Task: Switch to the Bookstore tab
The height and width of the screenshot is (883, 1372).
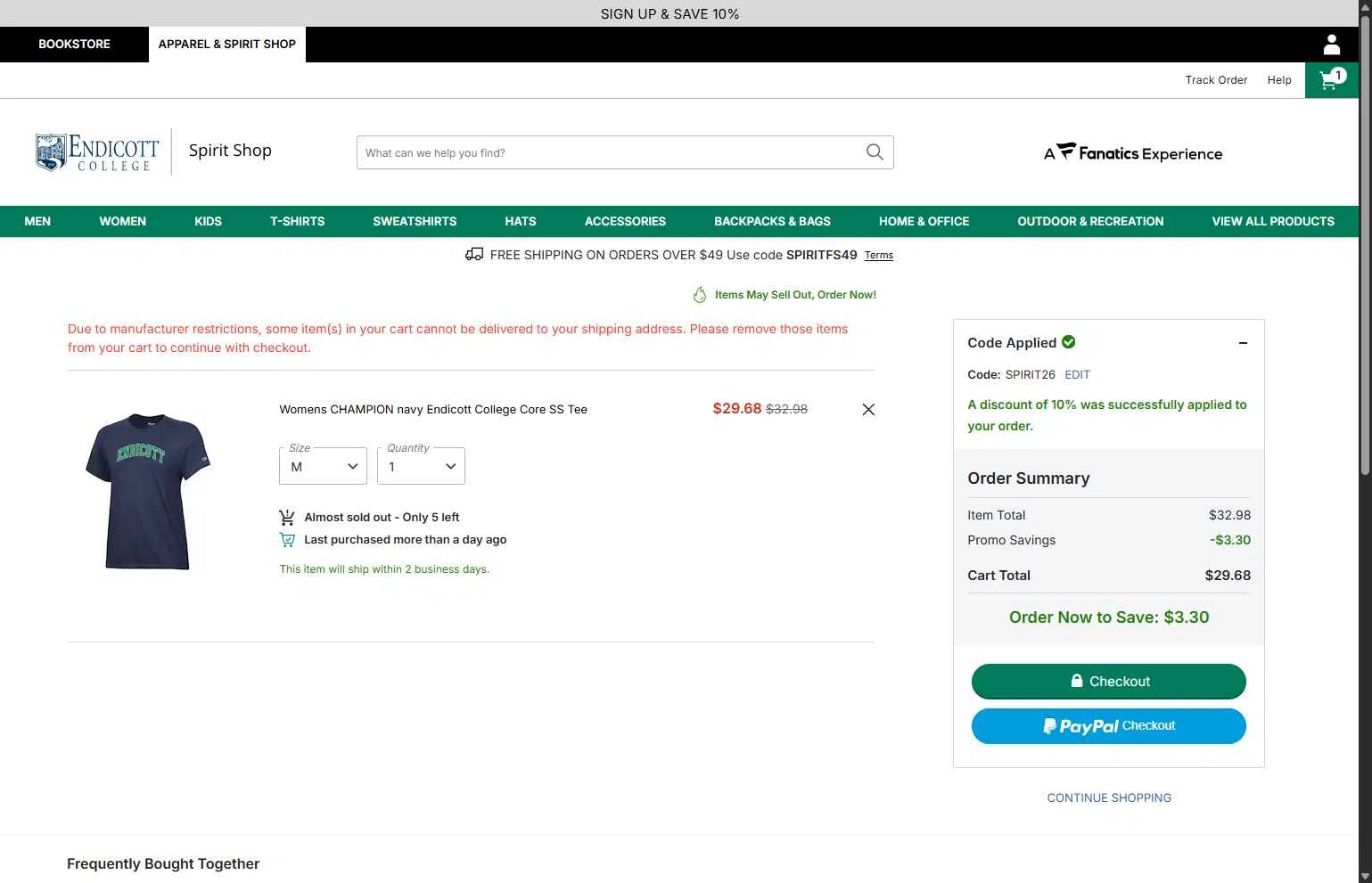Action: click(74, 45)
